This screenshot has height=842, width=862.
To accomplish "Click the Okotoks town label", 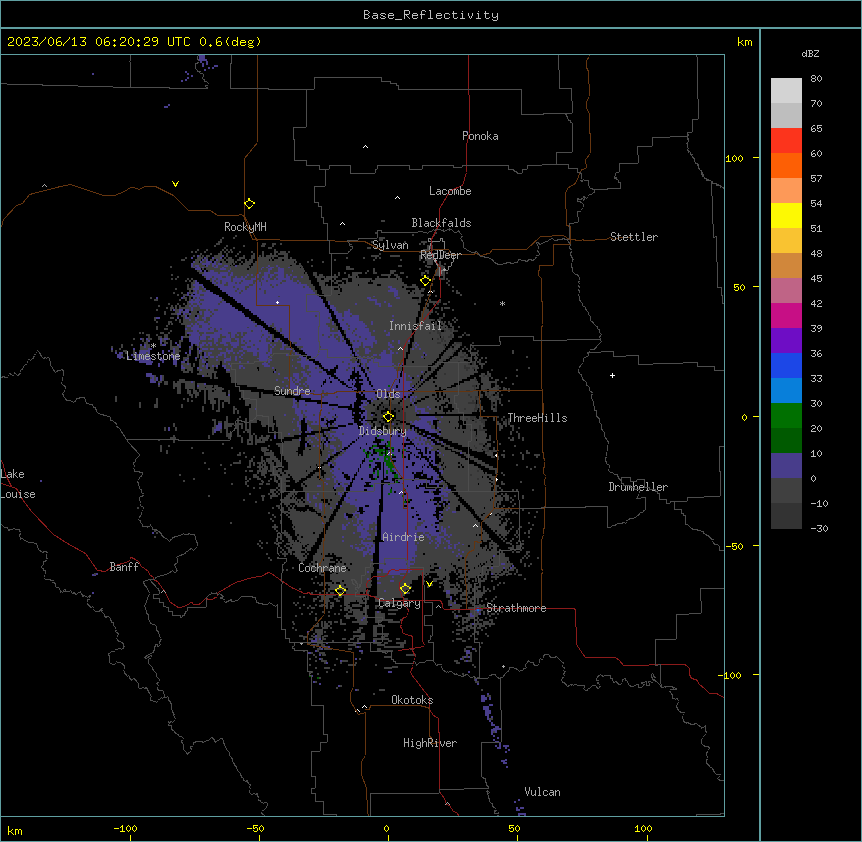I will pyautogui.click(x=412, y=700).
